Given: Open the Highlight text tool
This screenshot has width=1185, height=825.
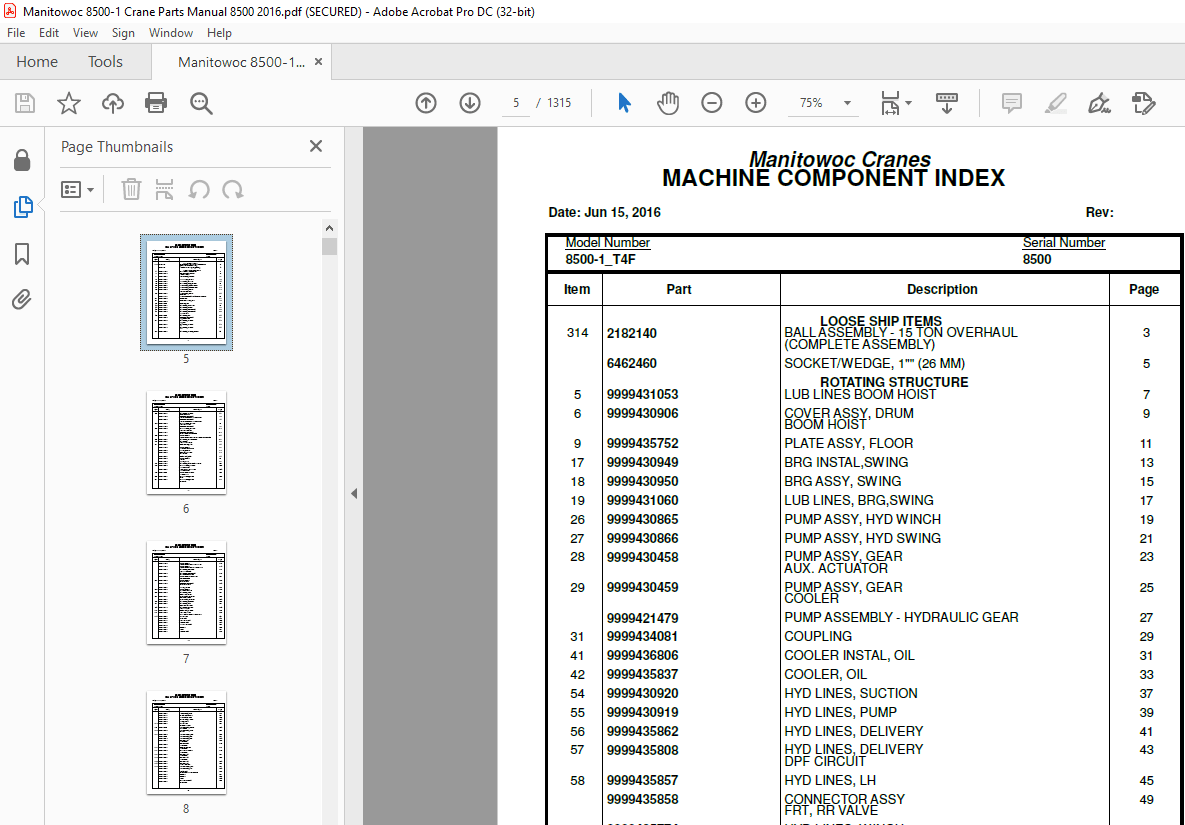Looking at the screenshot, I should coord(1055,102).
